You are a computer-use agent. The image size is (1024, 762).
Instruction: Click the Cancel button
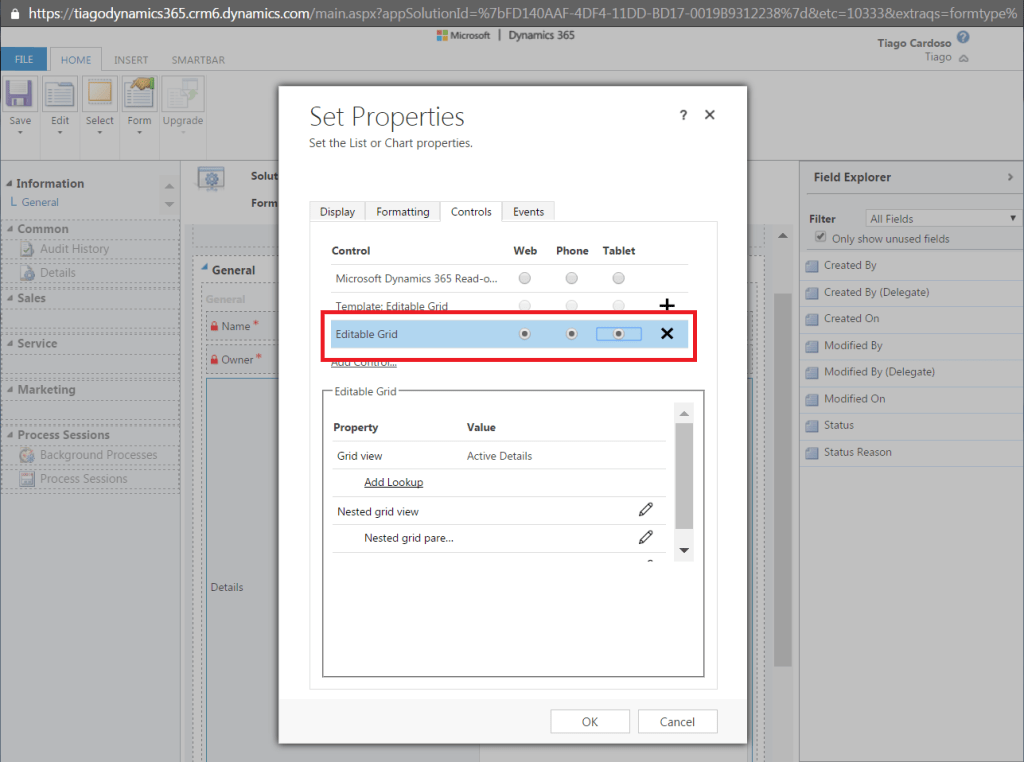tap(677, 722)
